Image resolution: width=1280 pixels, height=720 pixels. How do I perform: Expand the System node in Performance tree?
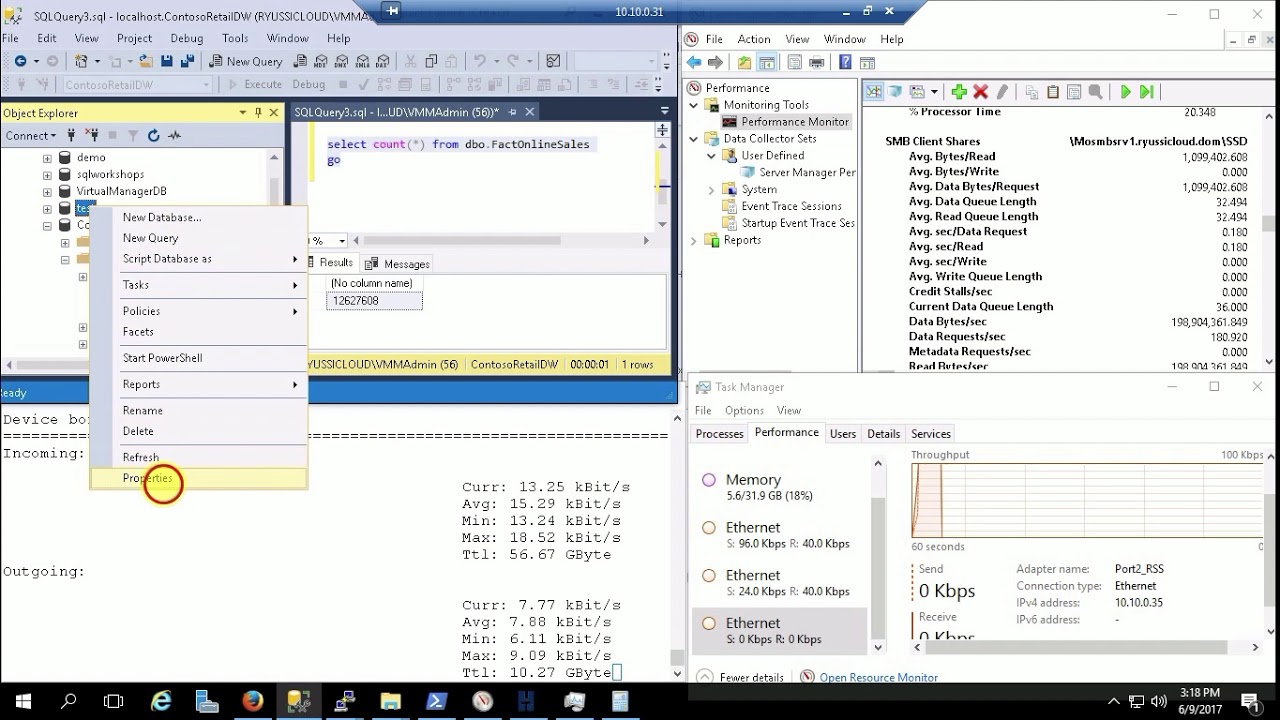tap(712, 189)
